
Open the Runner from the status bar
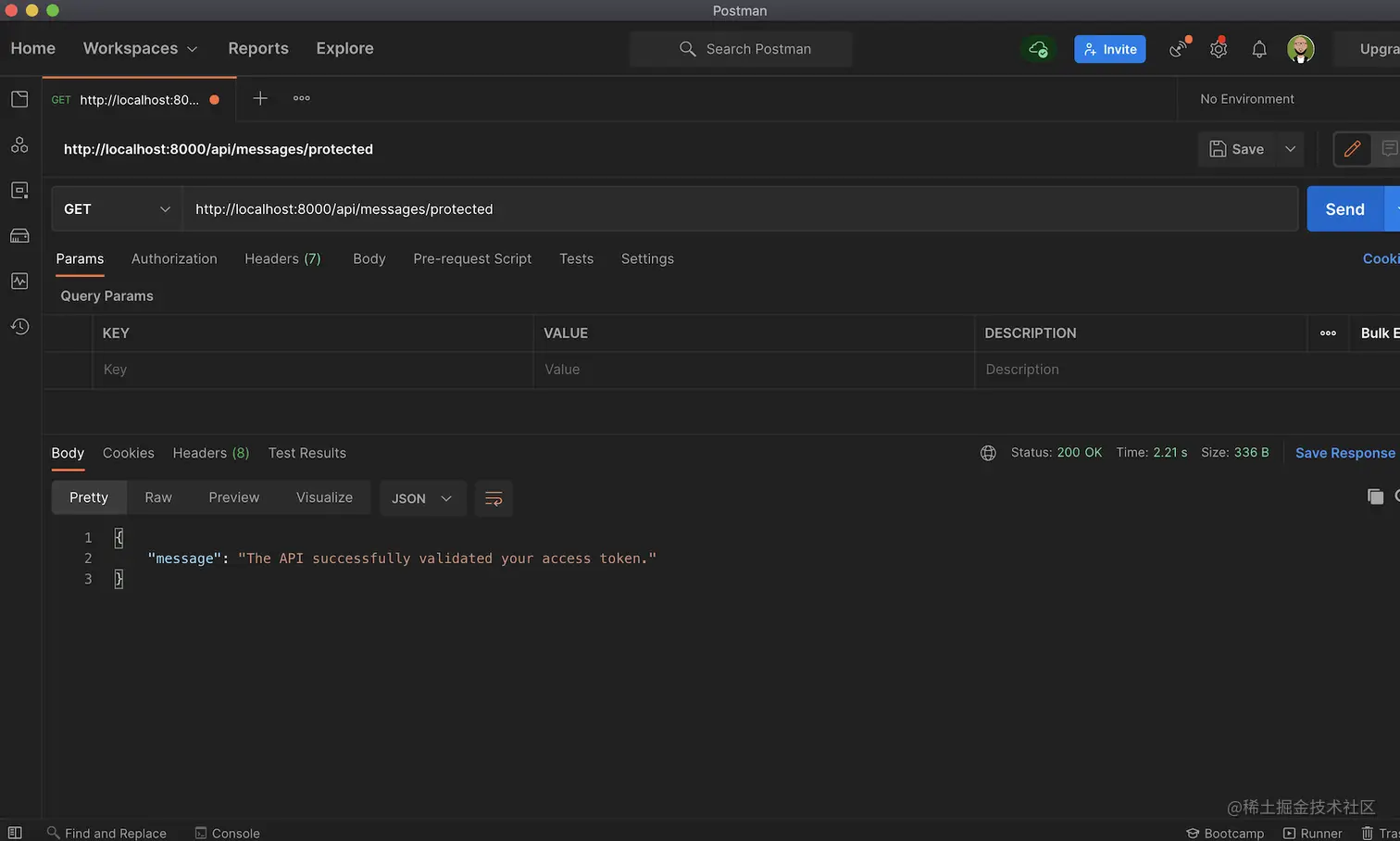pos(1313,833)
